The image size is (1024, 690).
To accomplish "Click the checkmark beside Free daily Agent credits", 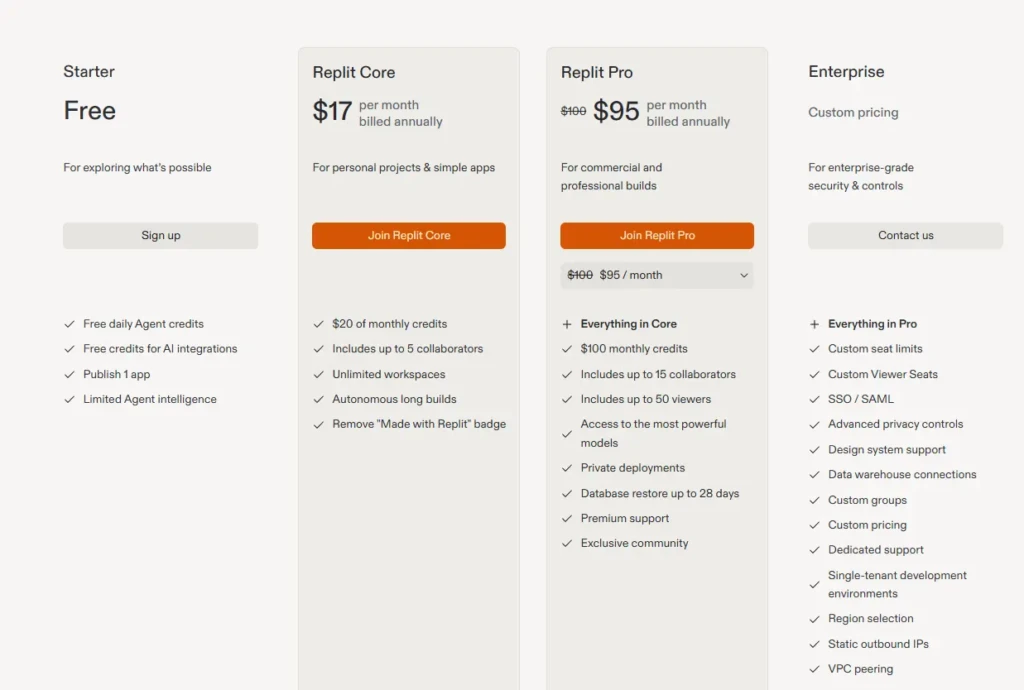I will [68, 324].
